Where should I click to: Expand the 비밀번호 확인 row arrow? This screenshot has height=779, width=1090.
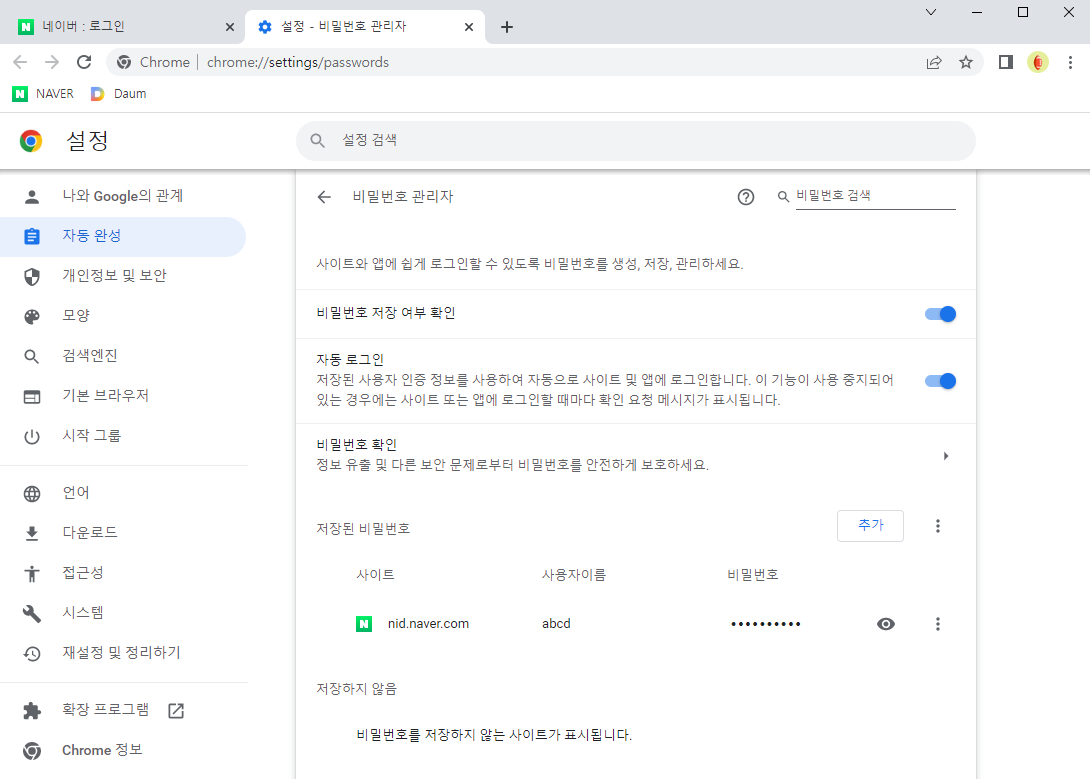point(945,456)
